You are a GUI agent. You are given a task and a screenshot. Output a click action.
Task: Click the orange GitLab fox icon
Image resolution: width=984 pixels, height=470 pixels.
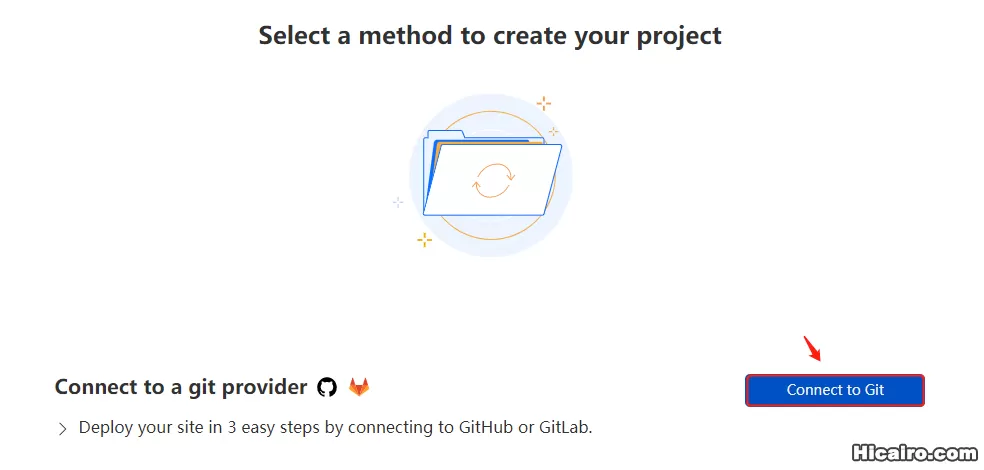(x=358, y=387)
